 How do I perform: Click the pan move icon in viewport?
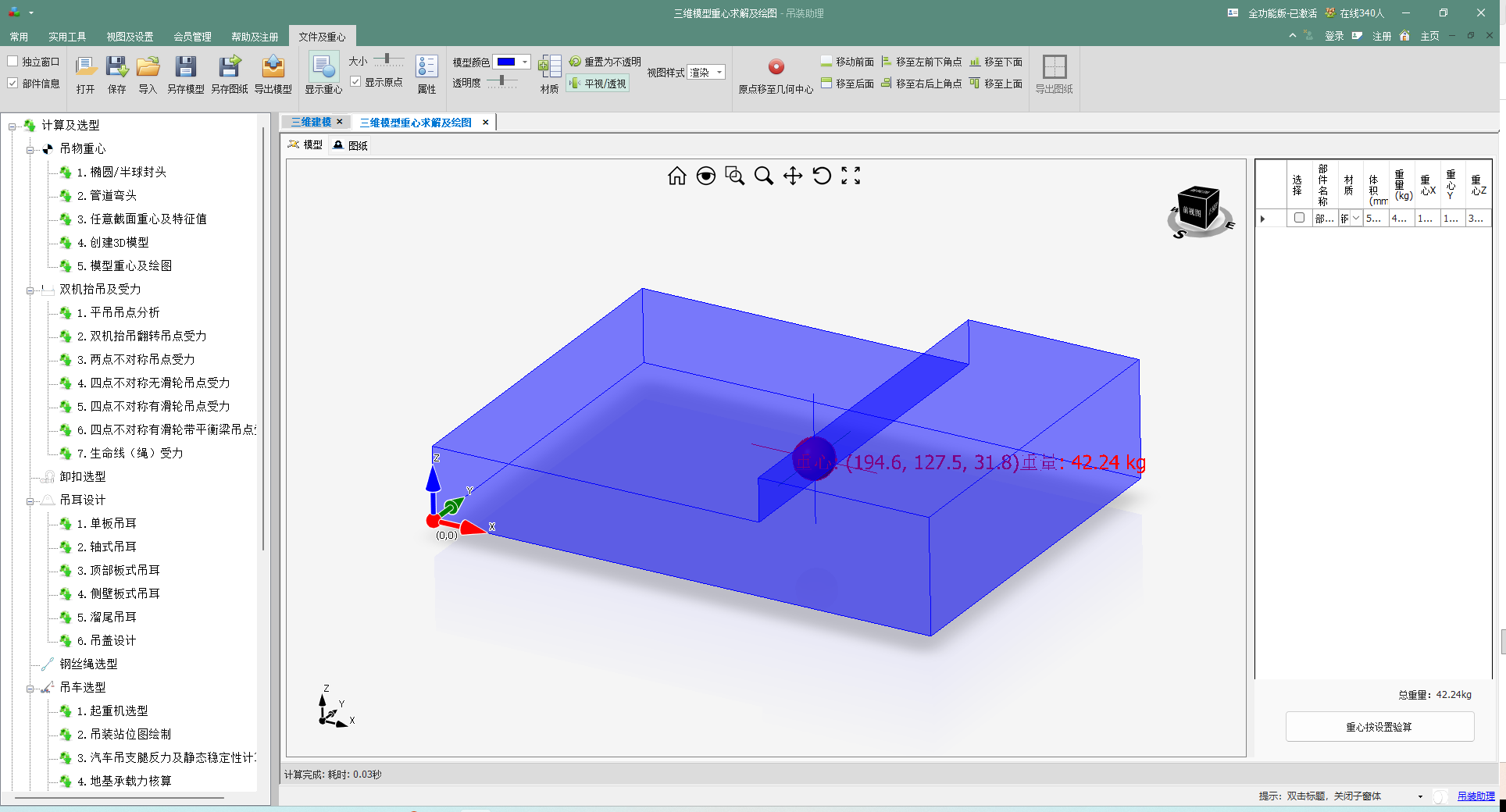[x=793, y=176]
